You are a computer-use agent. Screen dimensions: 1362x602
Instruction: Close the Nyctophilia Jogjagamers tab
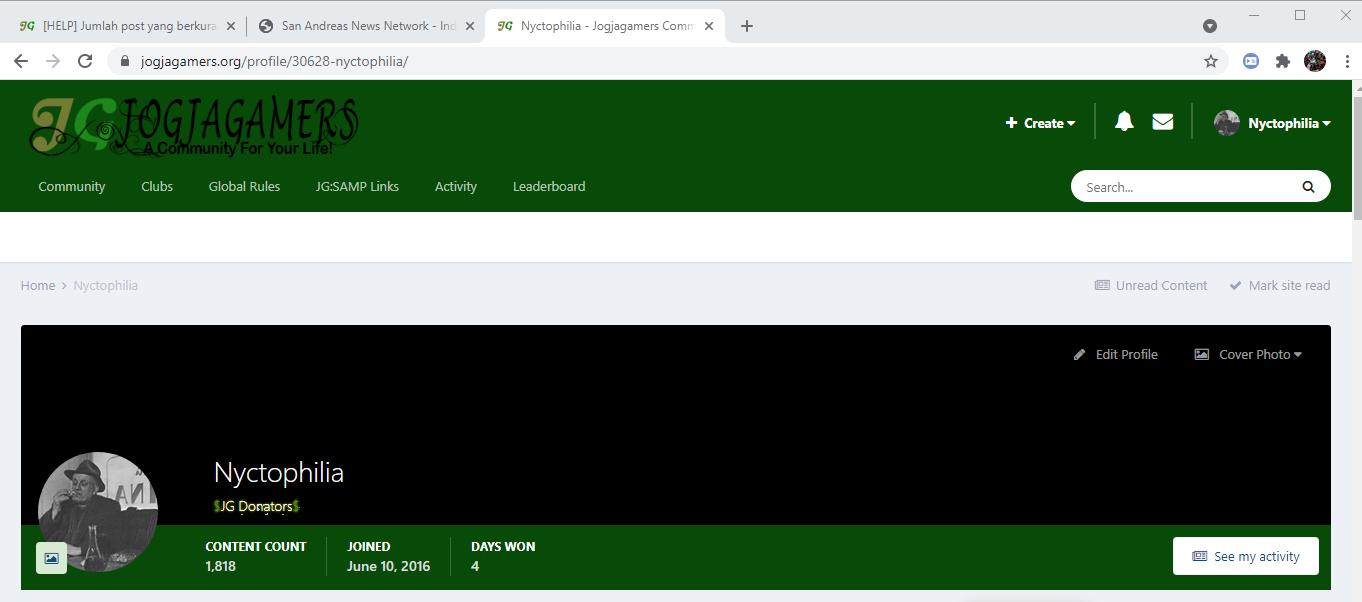(x=709, y=26)
